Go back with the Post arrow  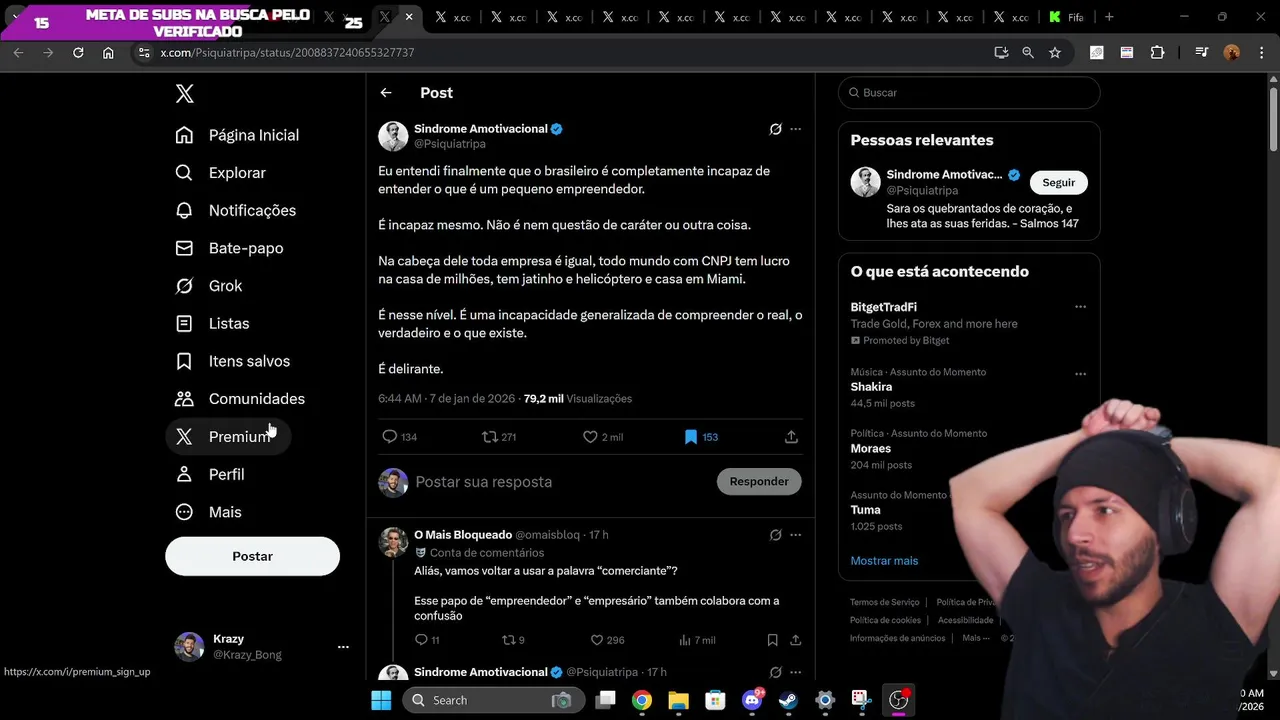click(386, 93)
